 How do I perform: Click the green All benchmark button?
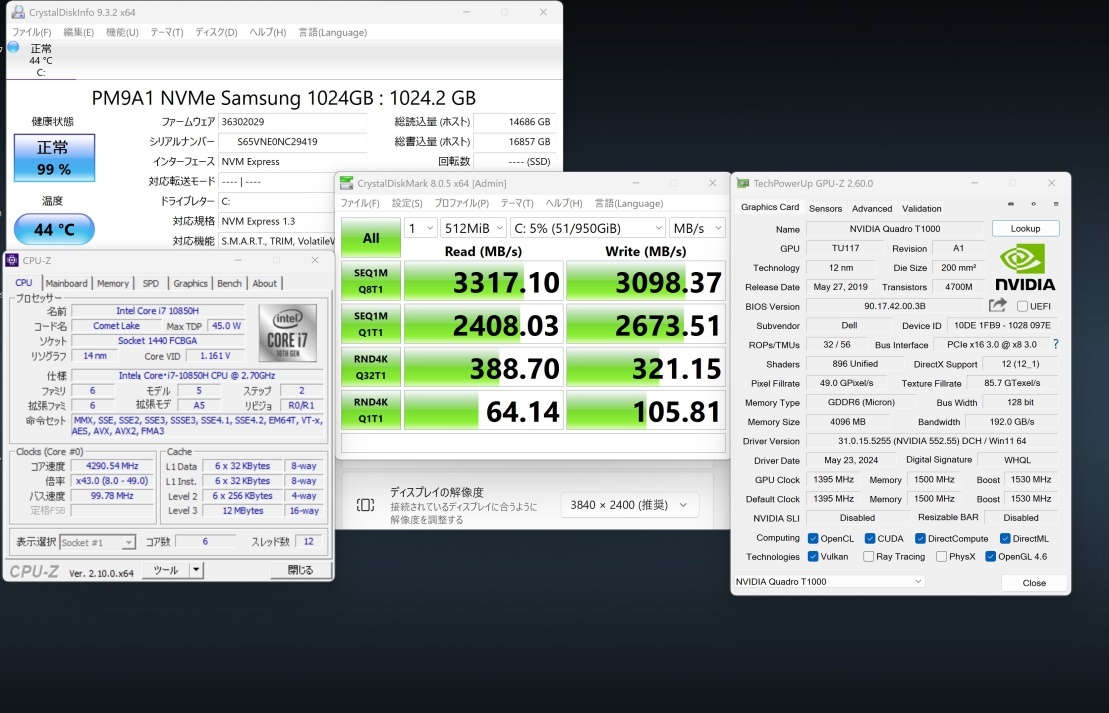coord(371,238)
